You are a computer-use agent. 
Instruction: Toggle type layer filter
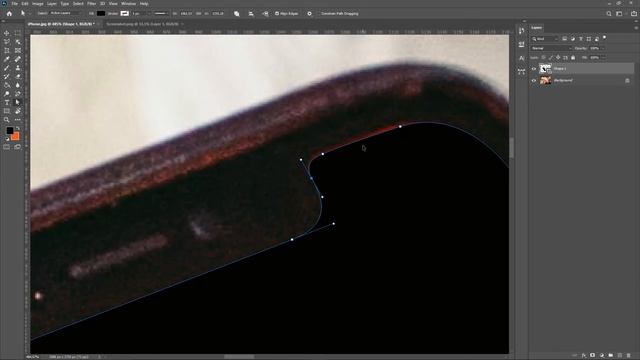(581, 39)
